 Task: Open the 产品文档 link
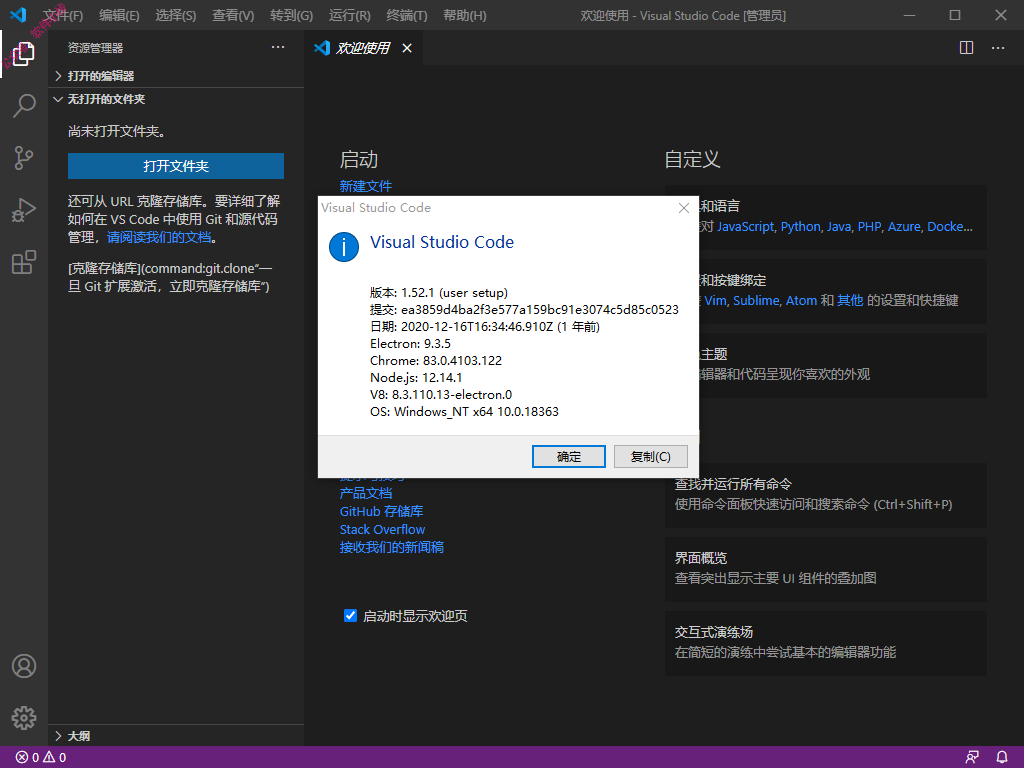[x=365, y=493]
